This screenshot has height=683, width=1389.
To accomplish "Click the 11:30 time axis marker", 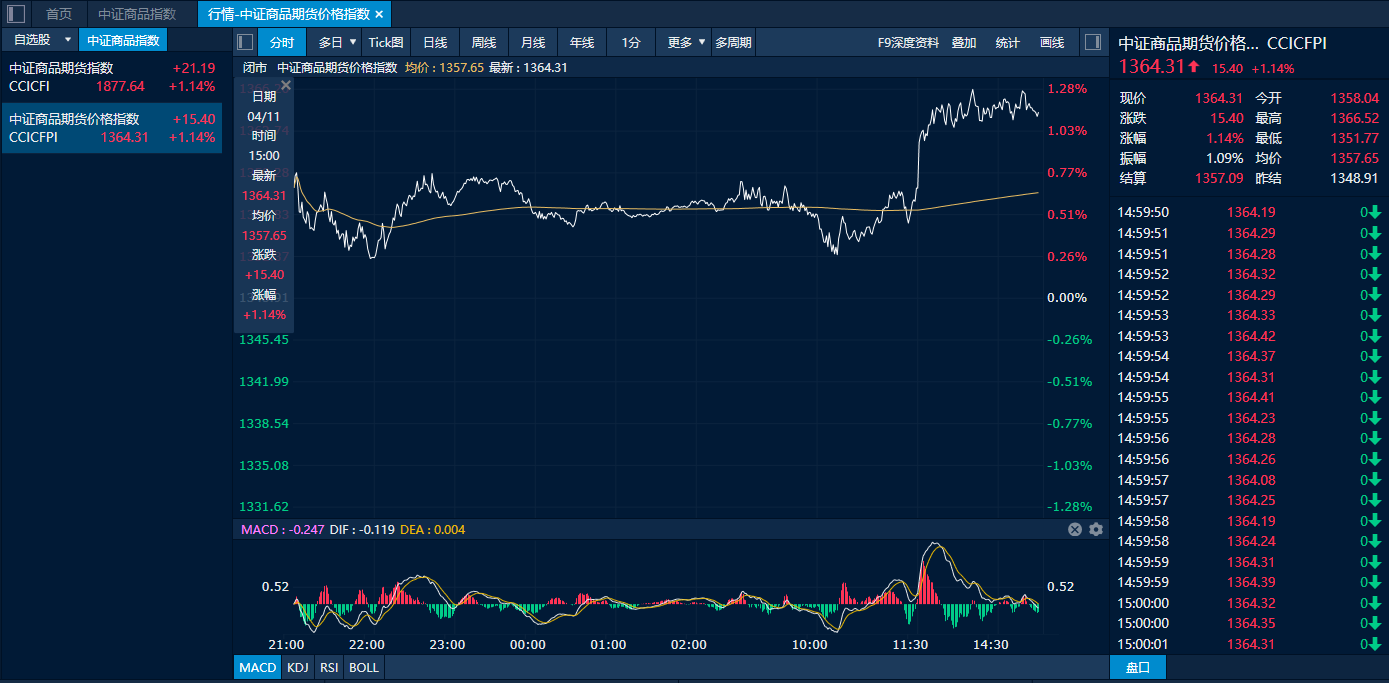I will [909, 644].
